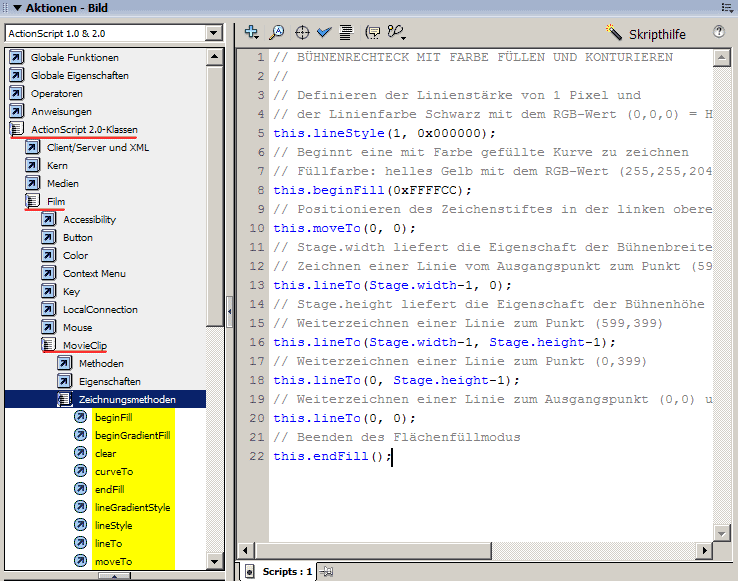Collapse the ActionScript 2.0-Klassen folder
This screenshot has width=738, height=581.
pos(16,129)
